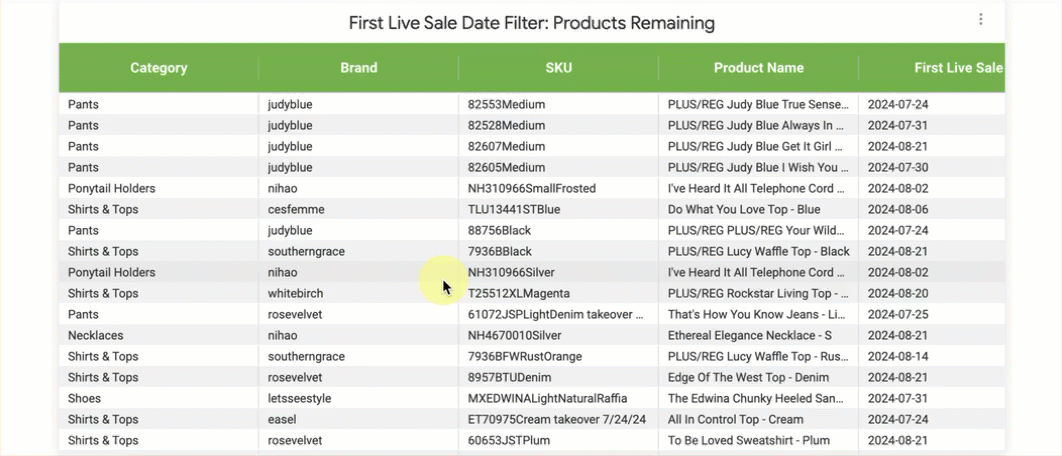Click the SKU column header
Viewport: 1062px width, 456px height.
tap(558, 68)
